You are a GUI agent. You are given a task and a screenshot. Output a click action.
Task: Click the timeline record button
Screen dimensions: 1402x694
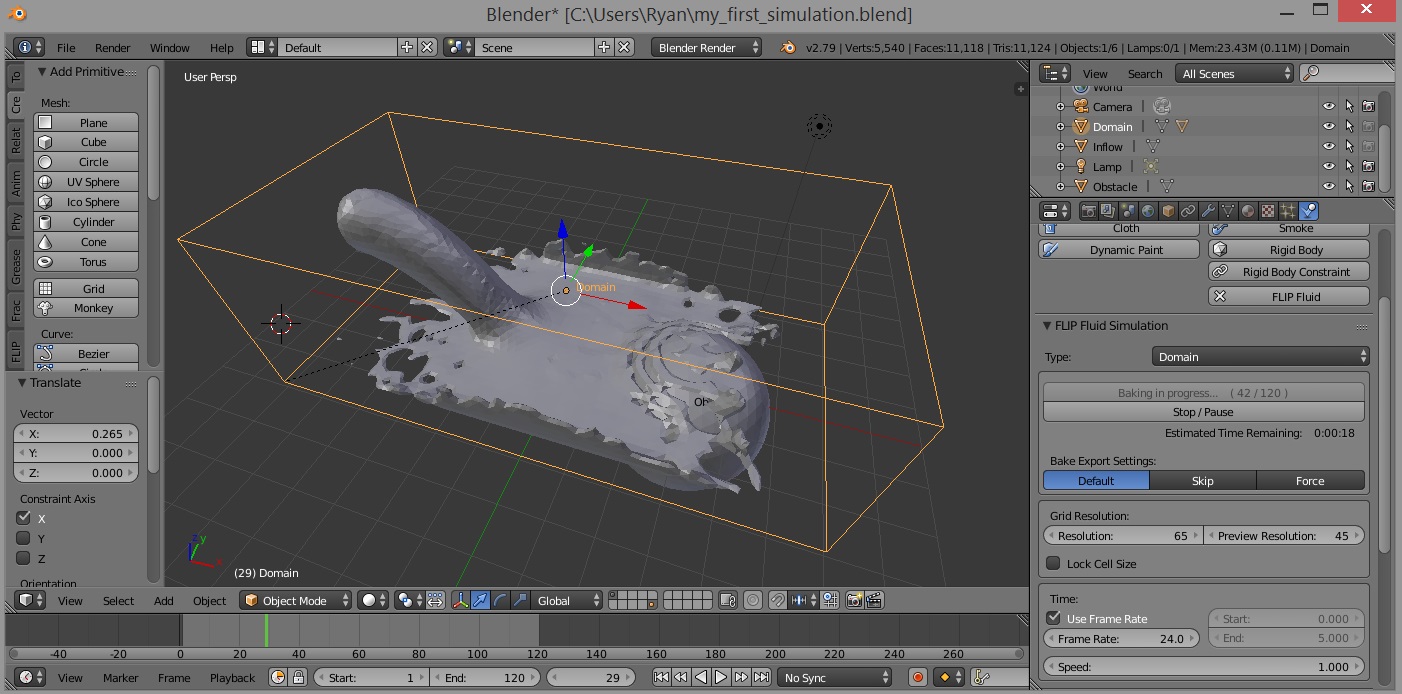coord(918,677)
